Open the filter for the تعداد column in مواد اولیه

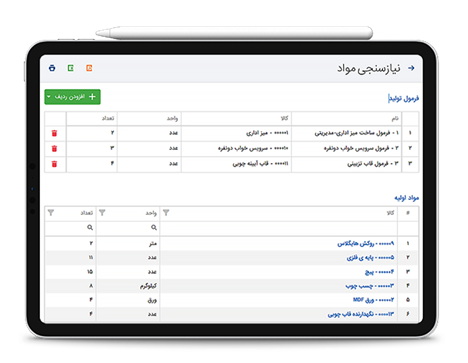tap(51, 213)
